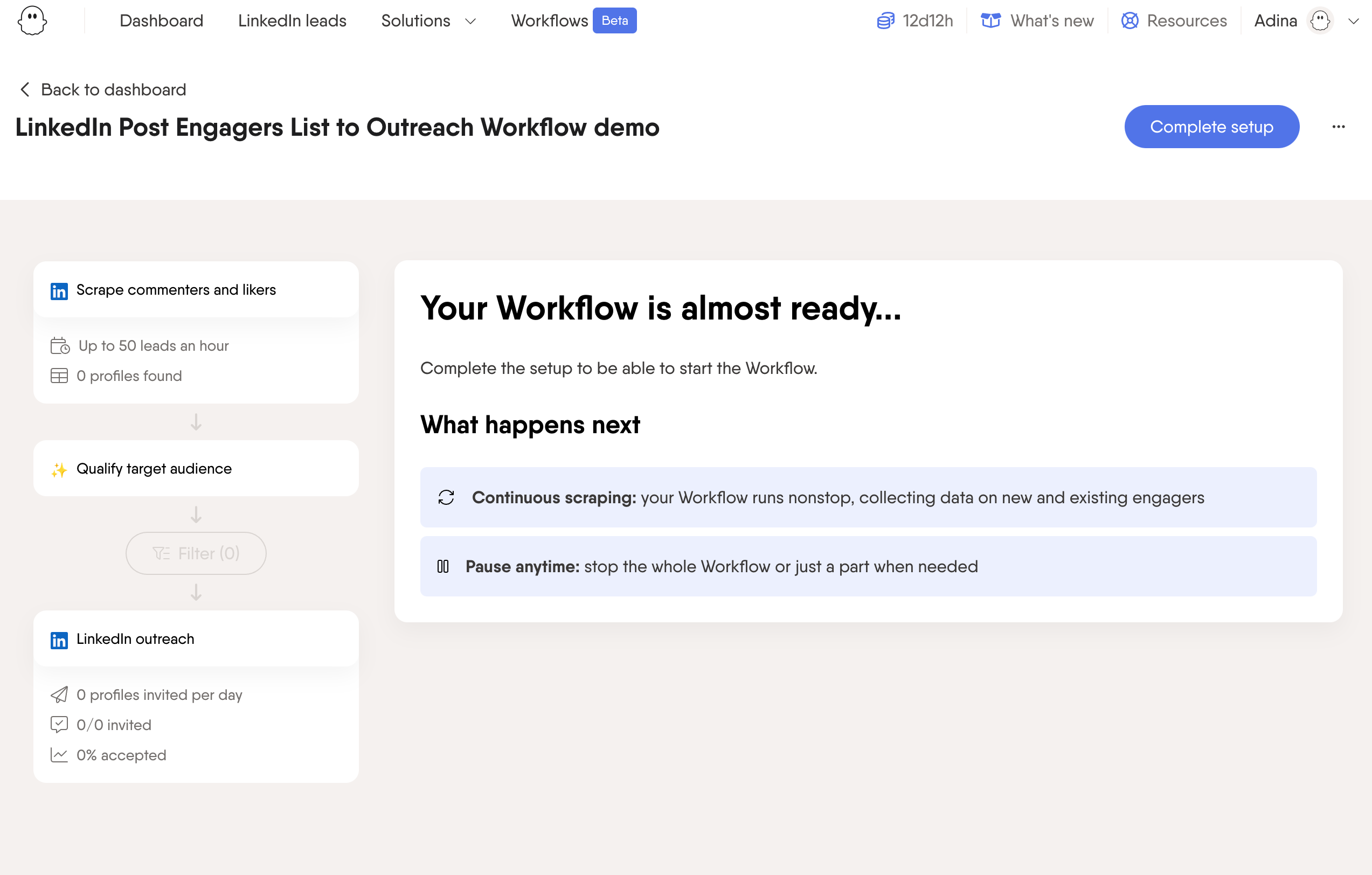
Task: Click Complete the setup description text
Action: (619, 369)
